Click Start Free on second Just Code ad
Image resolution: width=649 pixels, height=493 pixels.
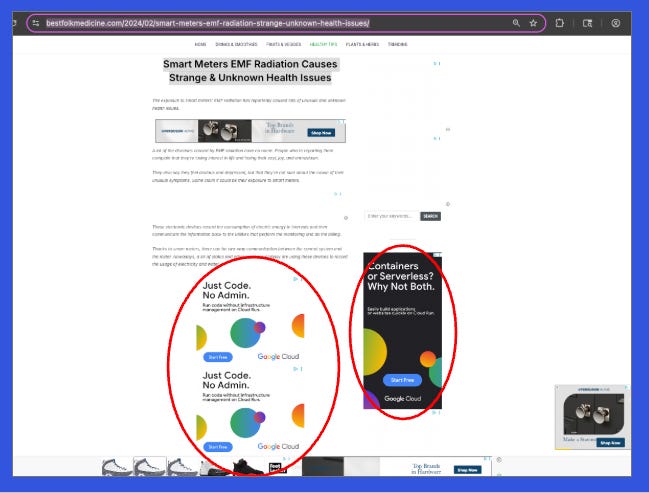[218, 447]
